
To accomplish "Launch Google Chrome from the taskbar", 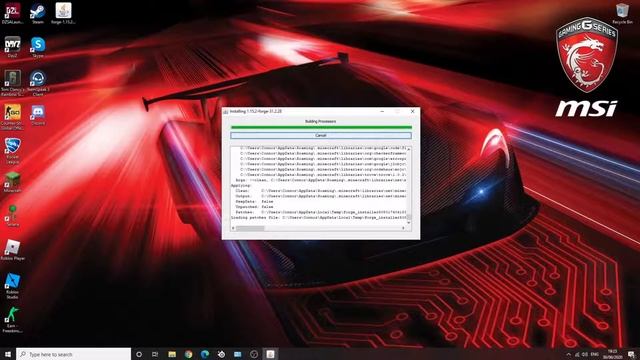I will pyautogui.click(x=188, y=354).
